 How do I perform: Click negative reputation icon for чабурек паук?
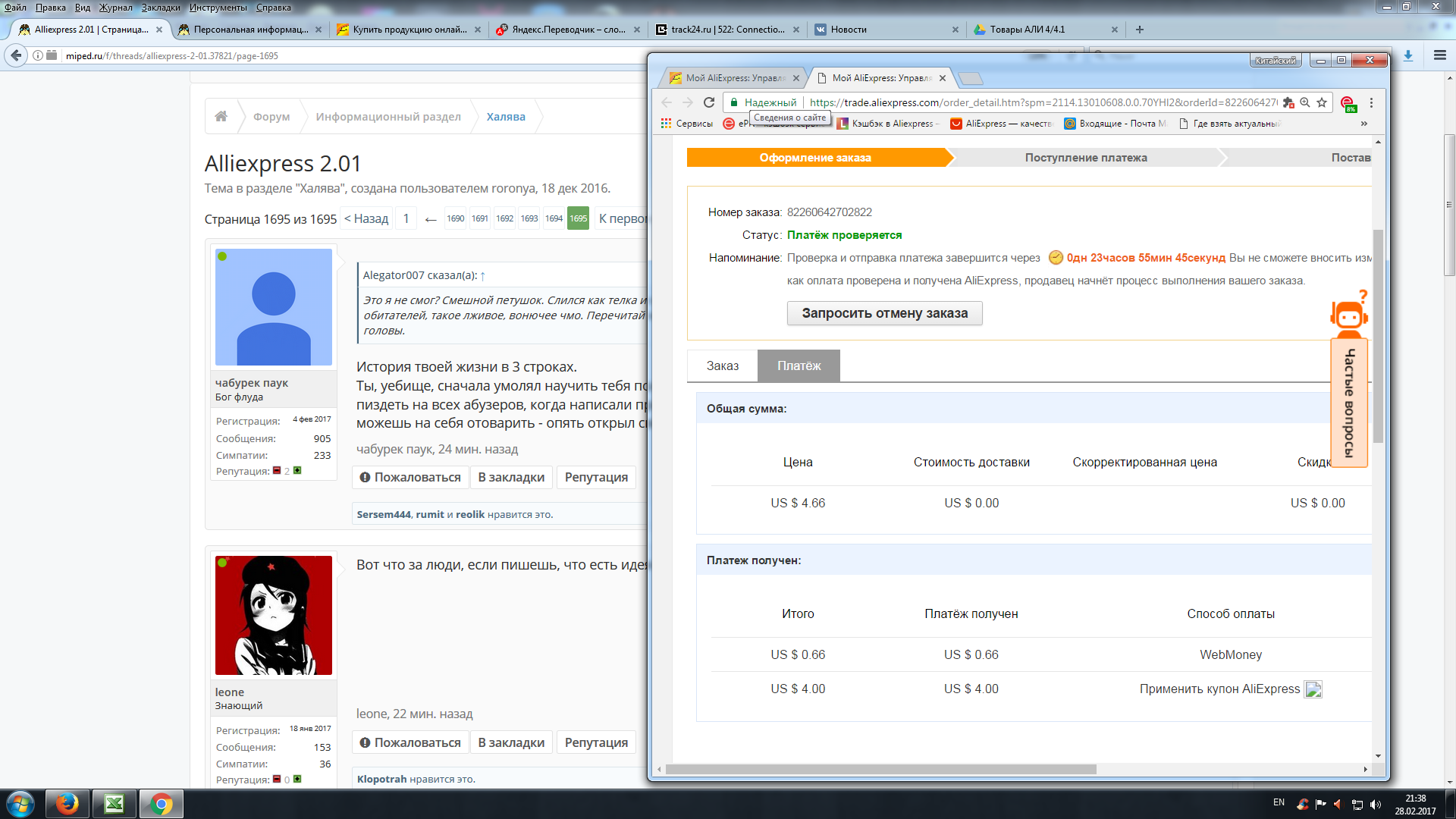click(x=277, y=471)
